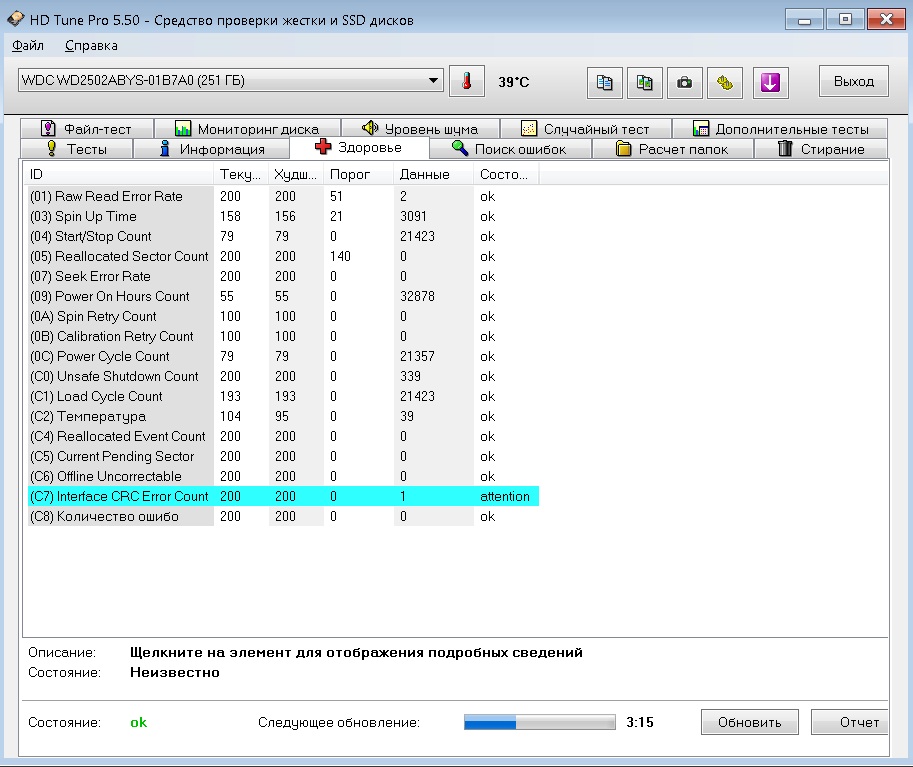The width and height of the screenshot is (913, 767).
Task: Select the (C4) Reallocated Event Count row
Action: tap(283, 436)
